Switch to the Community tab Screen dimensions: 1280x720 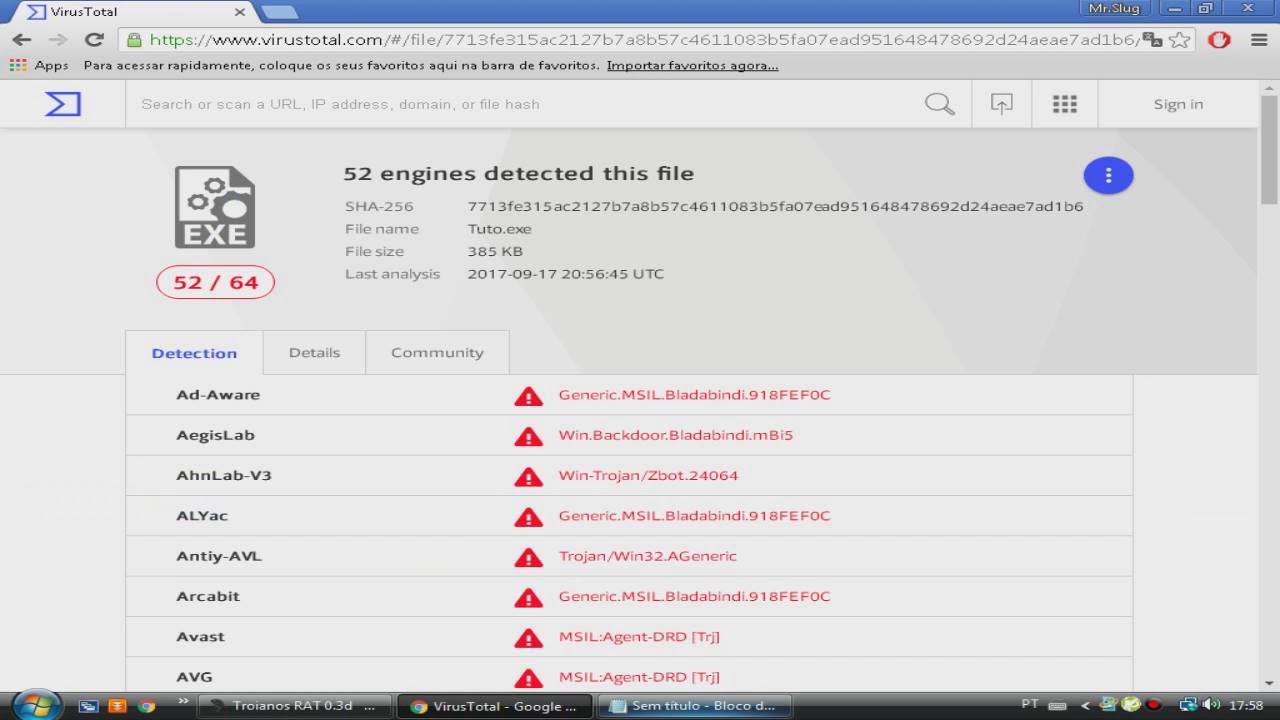tap(437, 353)
